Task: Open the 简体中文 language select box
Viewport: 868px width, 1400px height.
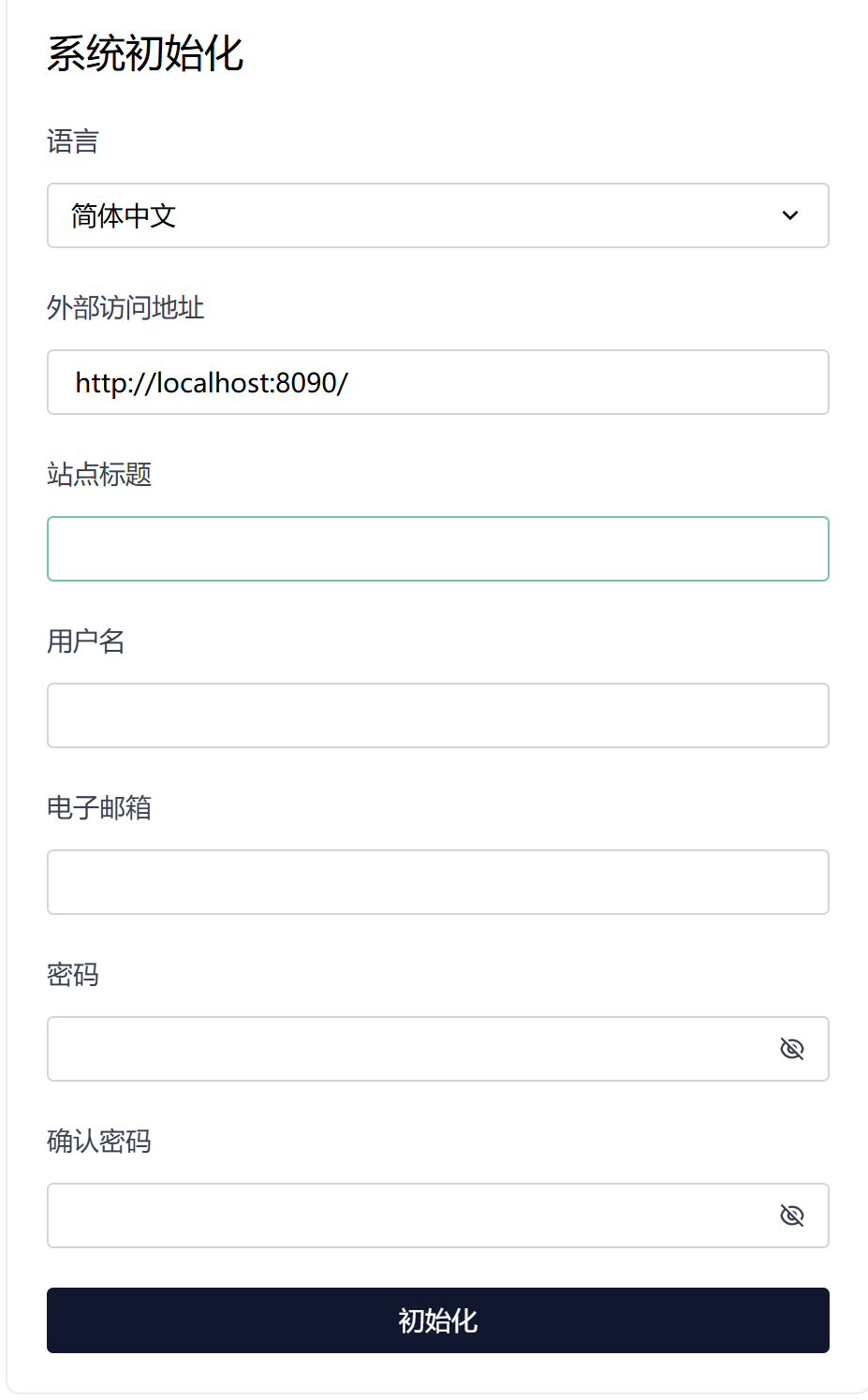Action: coord(412,215)
